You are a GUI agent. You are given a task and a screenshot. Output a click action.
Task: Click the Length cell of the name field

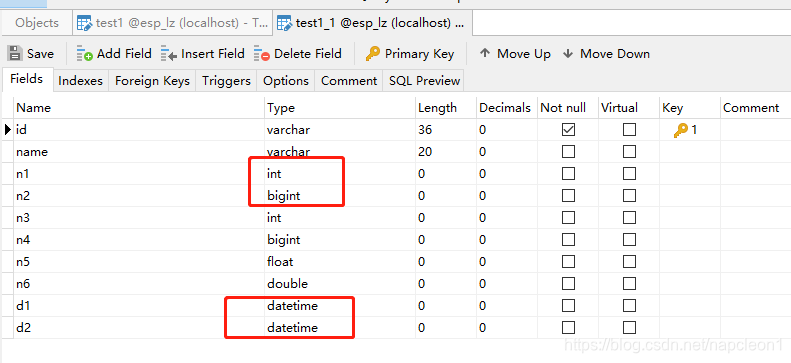[x=445, y=152]
